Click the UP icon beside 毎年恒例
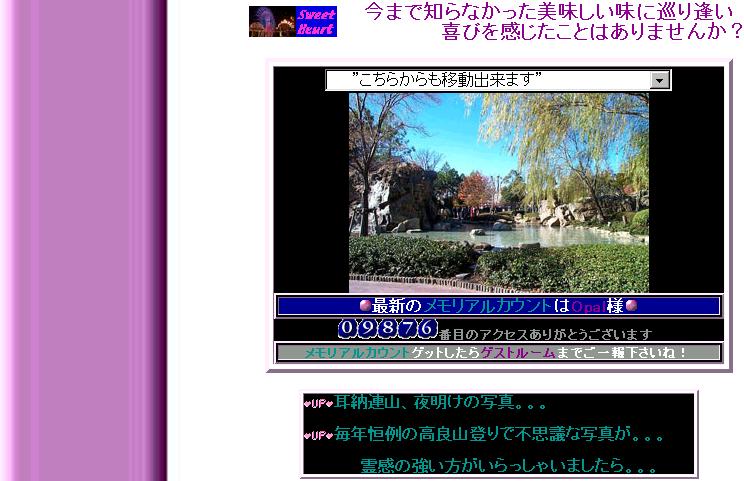Screen dimensions: 744x481 [318, 435]
